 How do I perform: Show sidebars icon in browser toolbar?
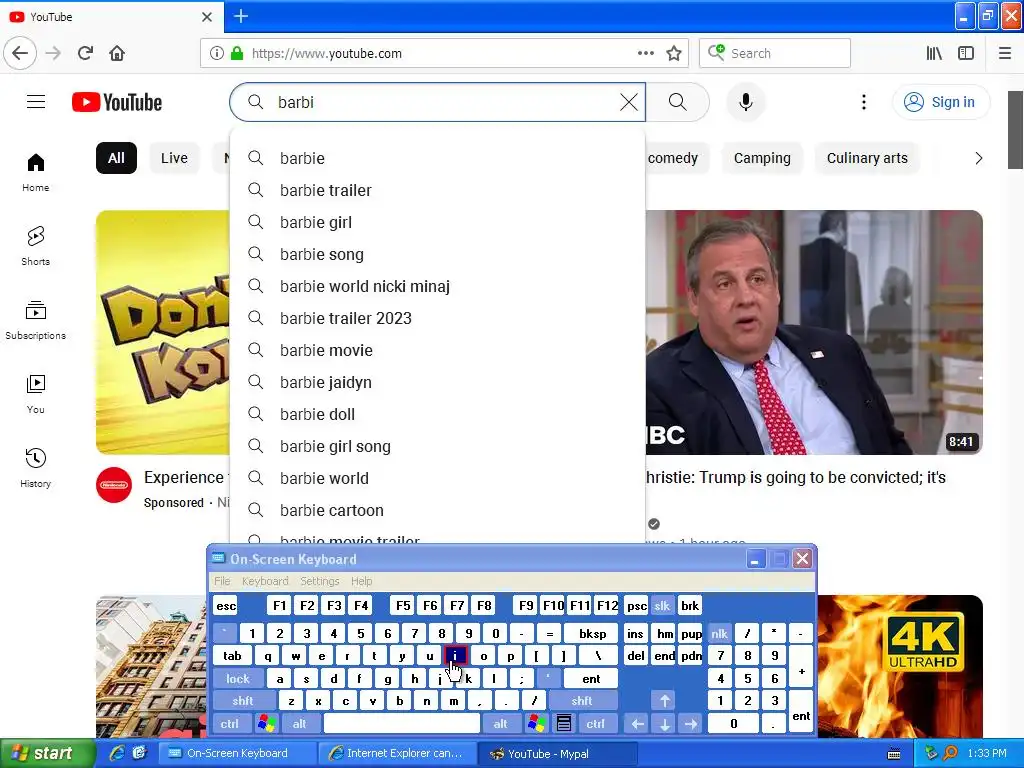click(966, 54)
